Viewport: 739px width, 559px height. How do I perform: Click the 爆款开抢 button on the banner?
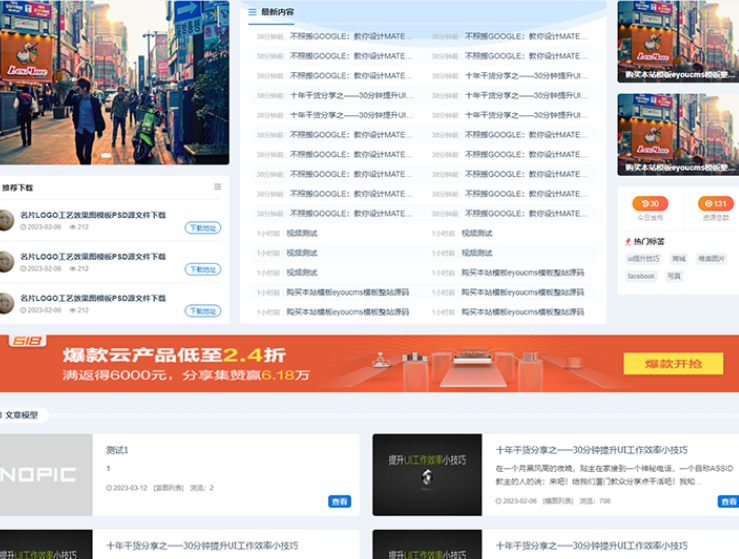(673, 363)
